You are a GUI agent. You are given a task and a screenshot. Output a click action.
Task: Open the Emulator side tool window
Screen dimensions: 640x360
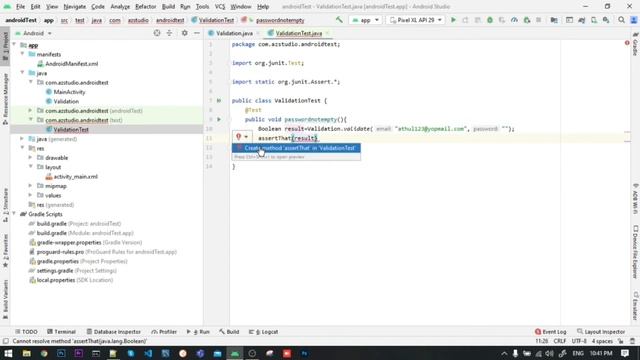tap(636, 306)
